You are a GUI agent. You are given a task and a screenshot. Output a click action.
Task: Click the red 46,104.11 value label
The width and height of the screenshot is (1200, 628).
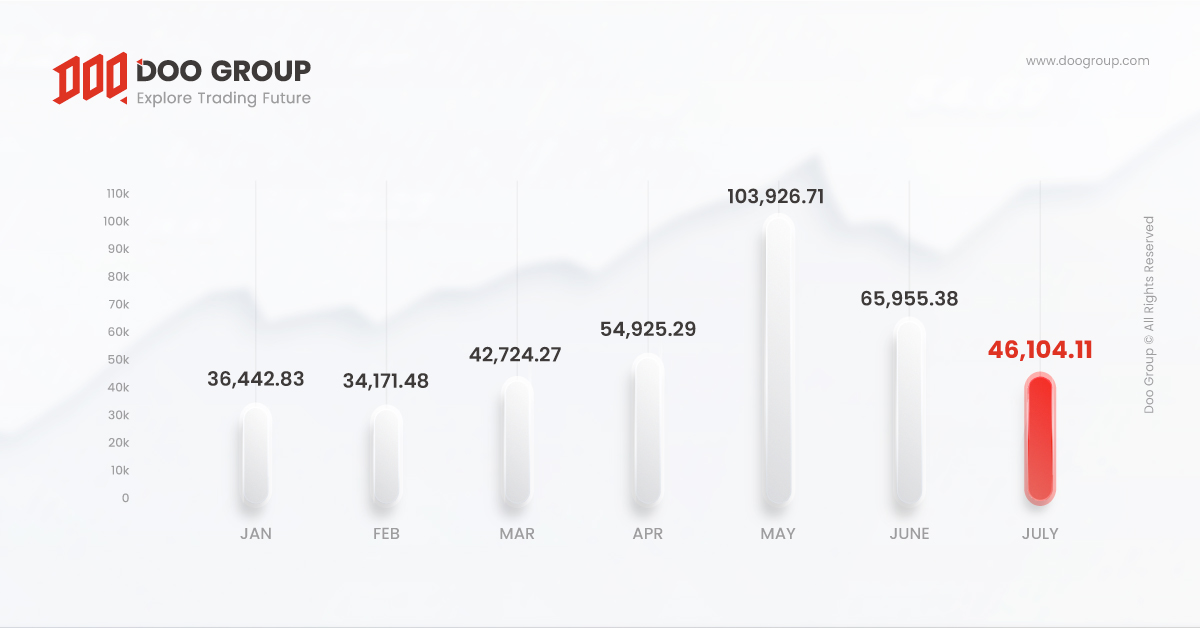(x=1040, y=350)
